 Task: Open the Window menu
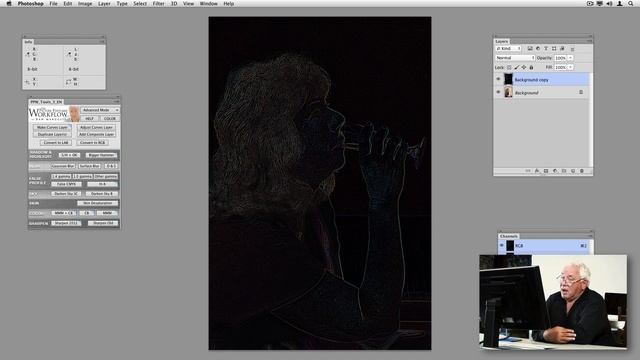point(208,4)
